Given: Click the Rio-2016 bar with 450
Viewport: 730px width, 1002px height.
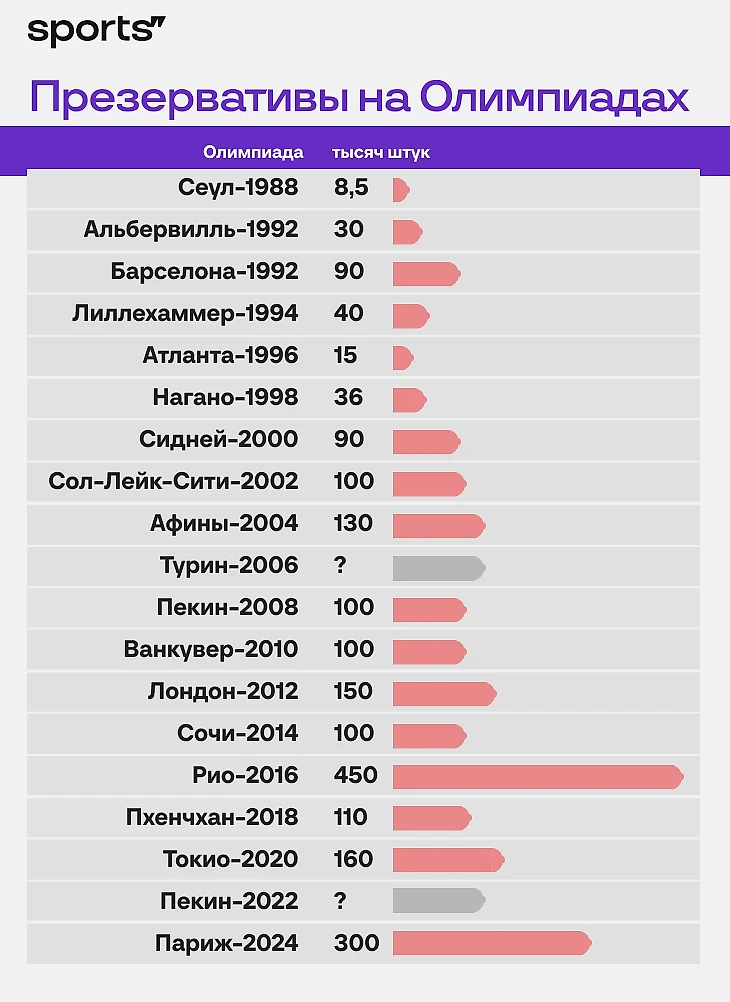Looking at the screenshot, I should (538, 776).
